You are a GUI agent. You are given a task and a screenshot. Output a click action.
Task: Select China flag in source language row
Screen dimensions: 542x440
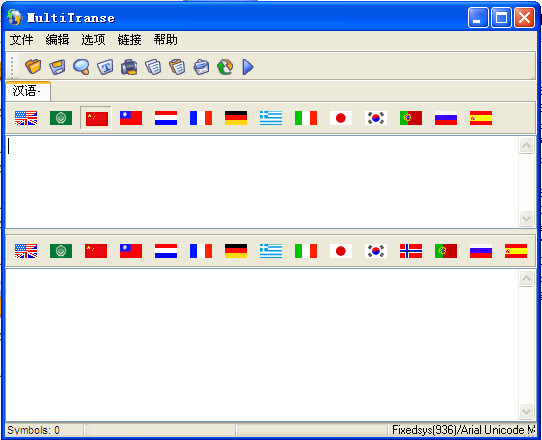[96, 118]
